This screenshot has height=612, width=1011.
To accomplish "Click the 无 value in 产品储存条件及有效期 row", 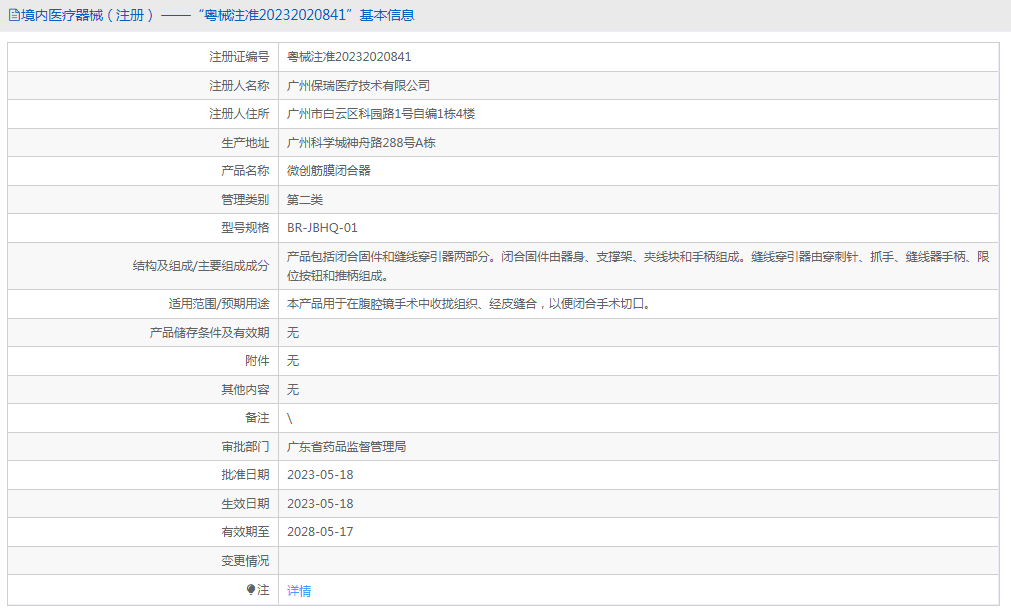I will point(293,333).
